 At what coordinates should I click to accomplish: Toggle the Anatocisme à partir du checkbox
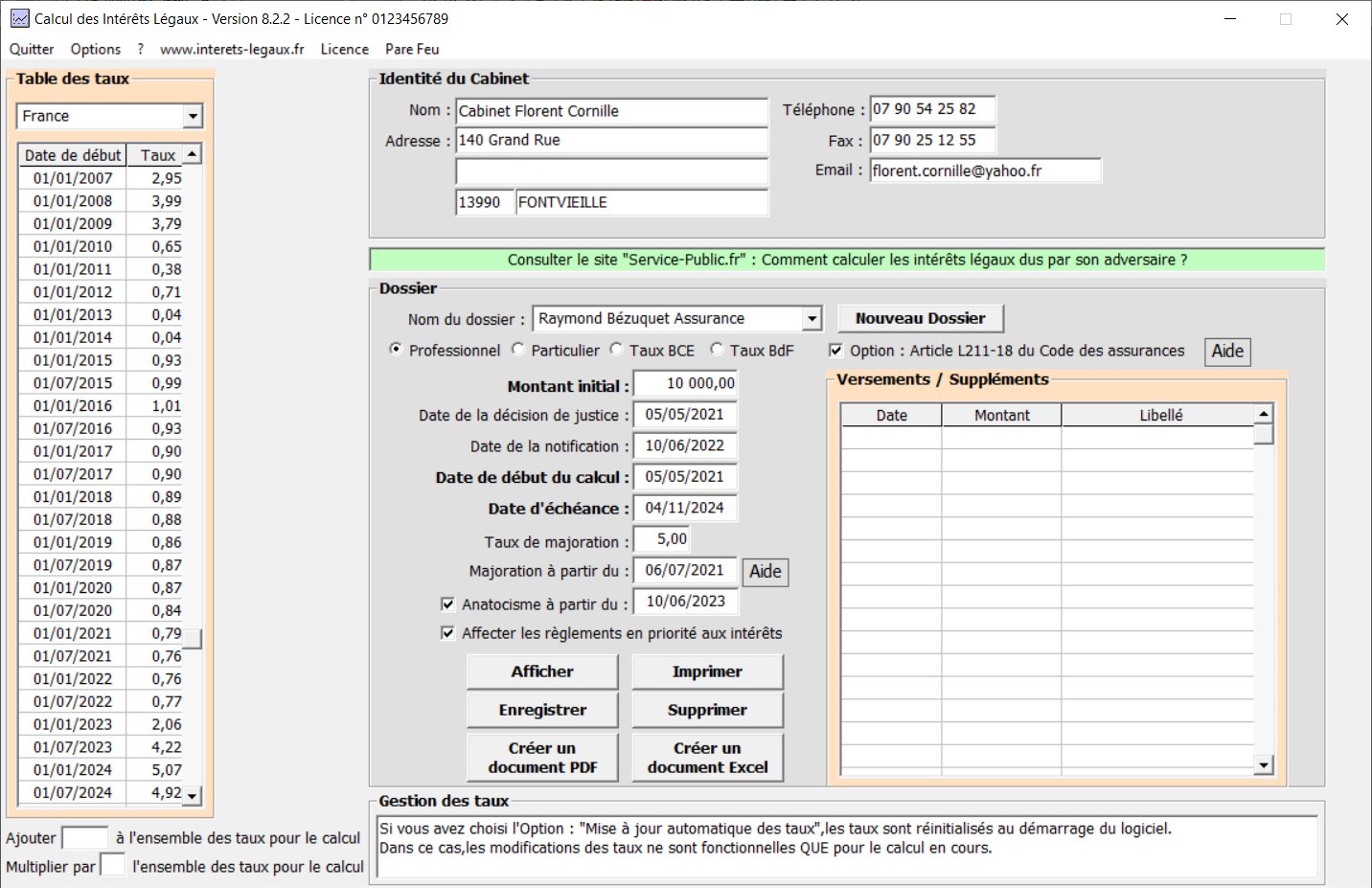(447, 604)
